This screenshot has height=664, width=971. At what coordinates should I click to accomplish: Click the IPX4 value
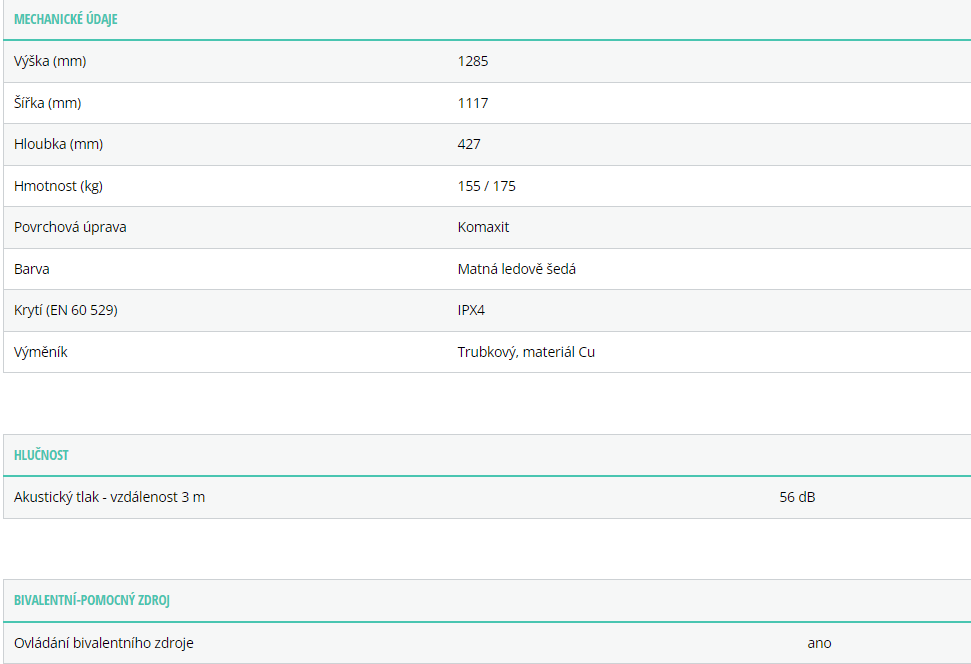[471, 310]
